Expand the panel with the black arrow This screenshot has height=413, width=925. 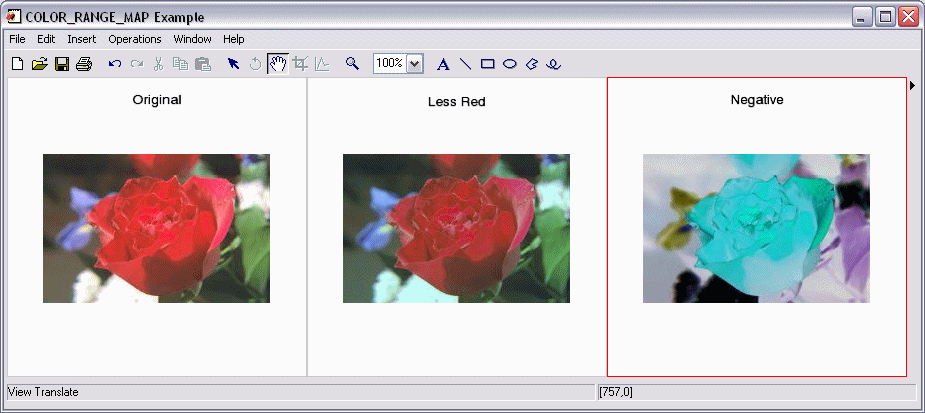tap(913, 86)
